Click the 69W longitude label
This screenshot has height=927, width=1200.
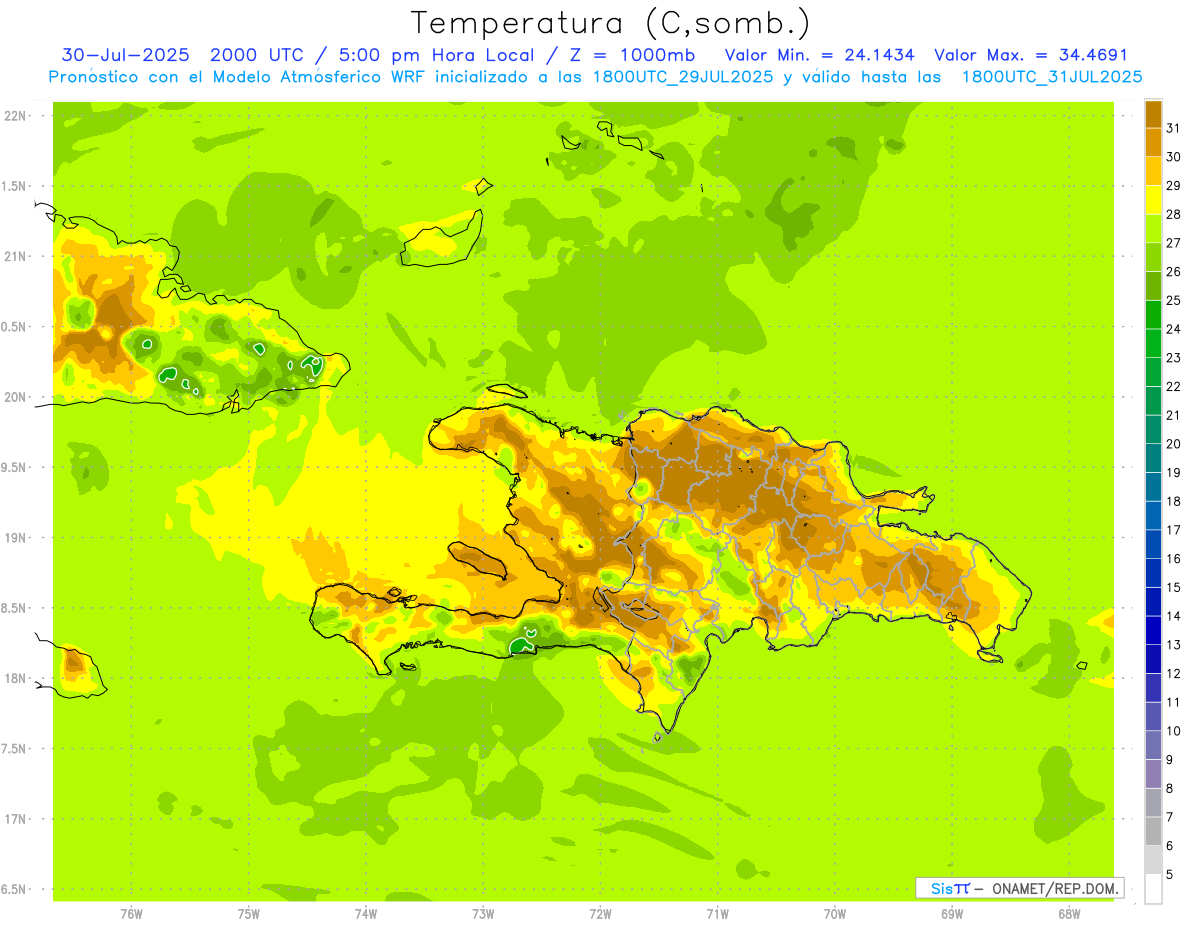952,913
